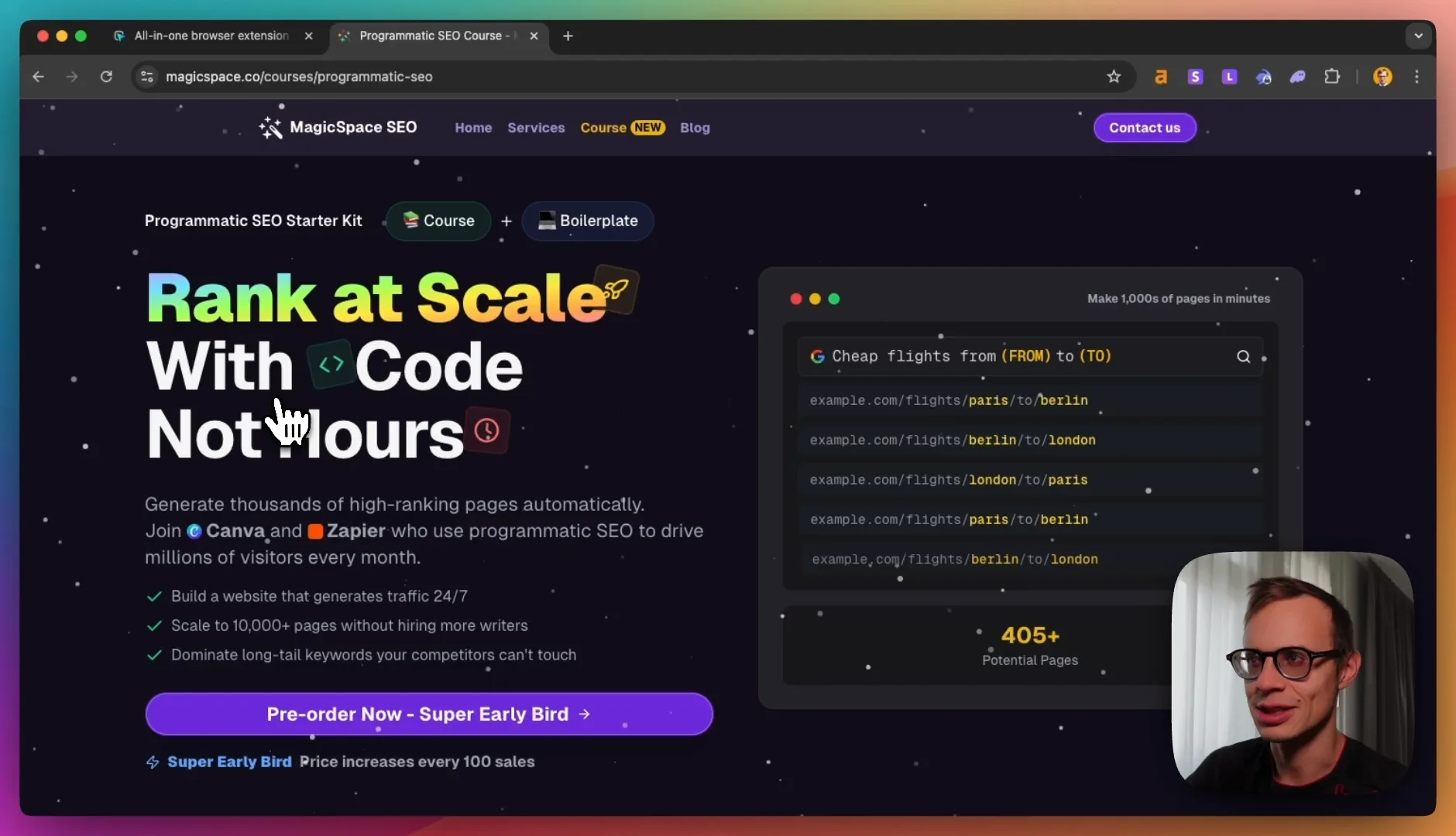Click the Course pill badge
The height and width of the screenshot is (836, 1456).
pos(438,221)
